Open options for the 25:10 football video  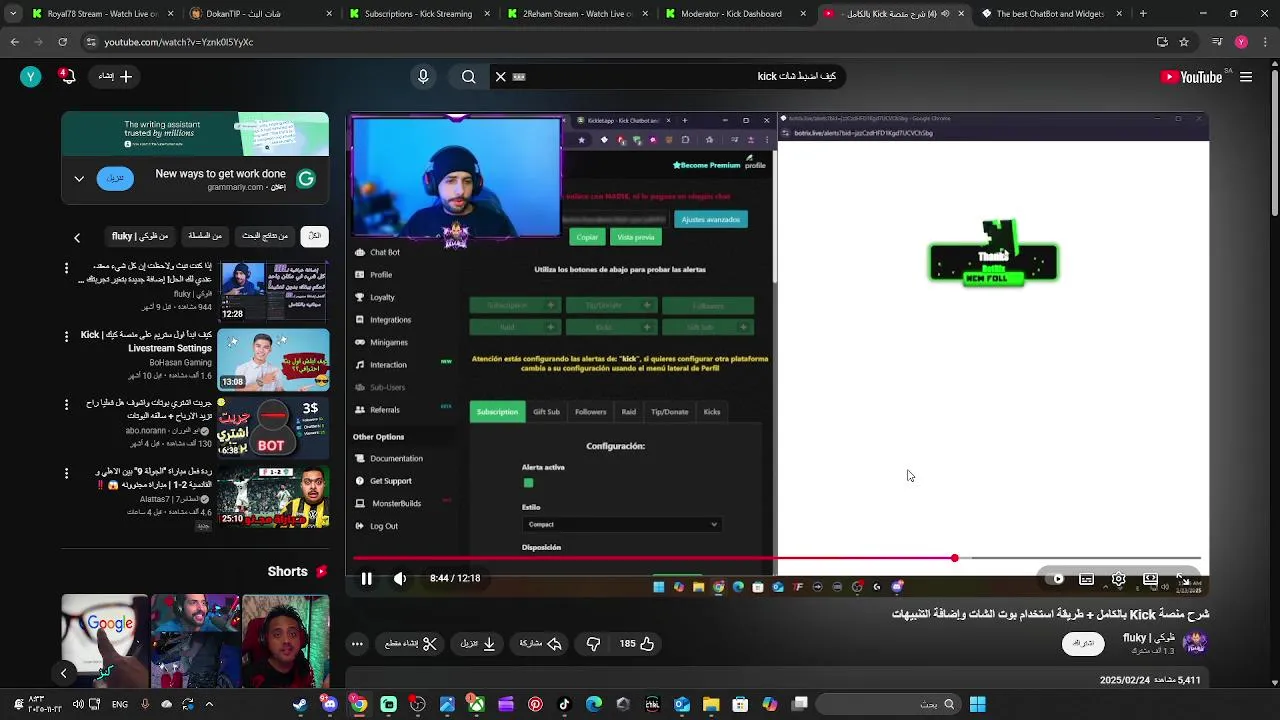[67, 472]
